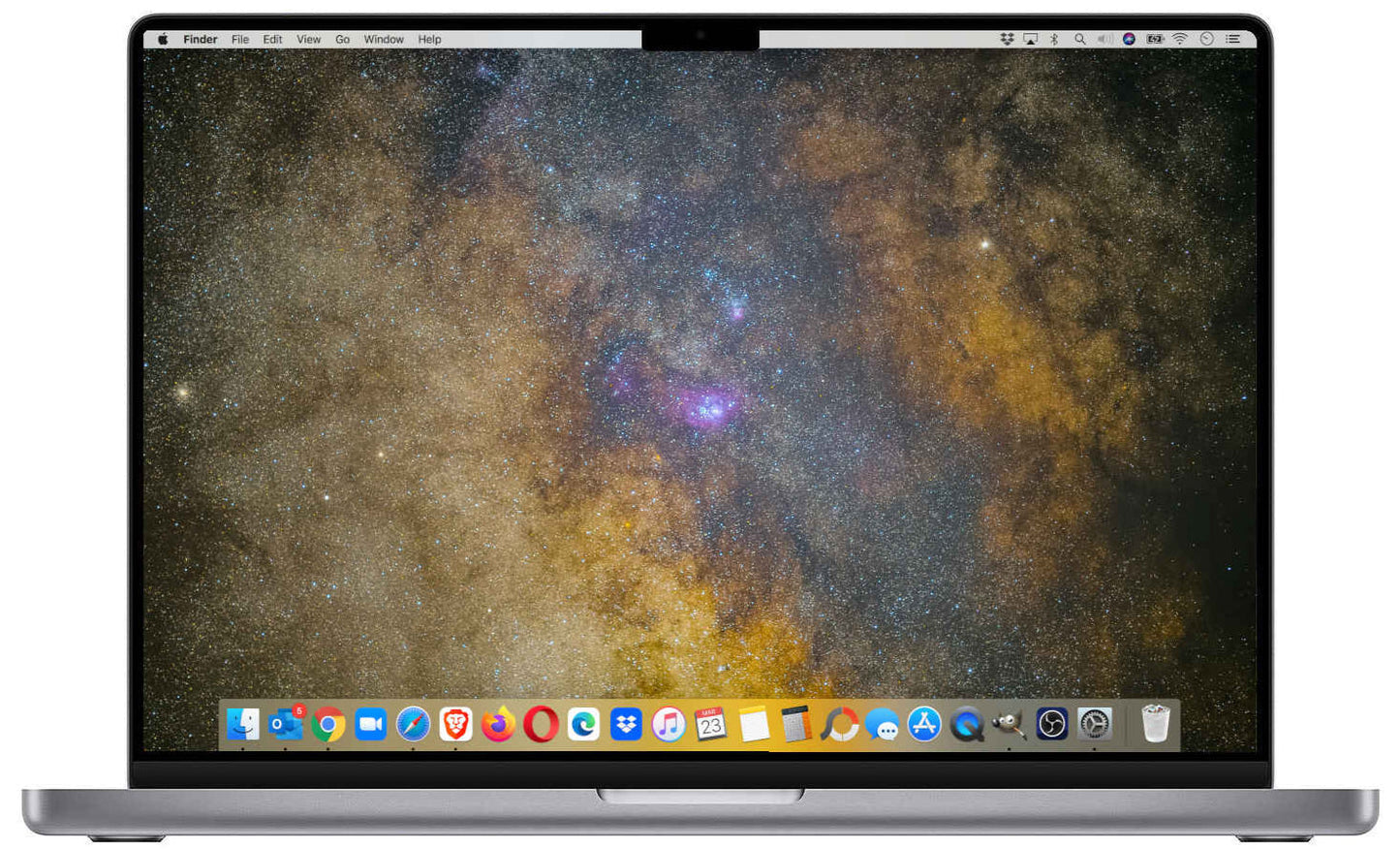Start the Opera browser
The height and width of the screenshot is (849, 1400).
[539, 724]
